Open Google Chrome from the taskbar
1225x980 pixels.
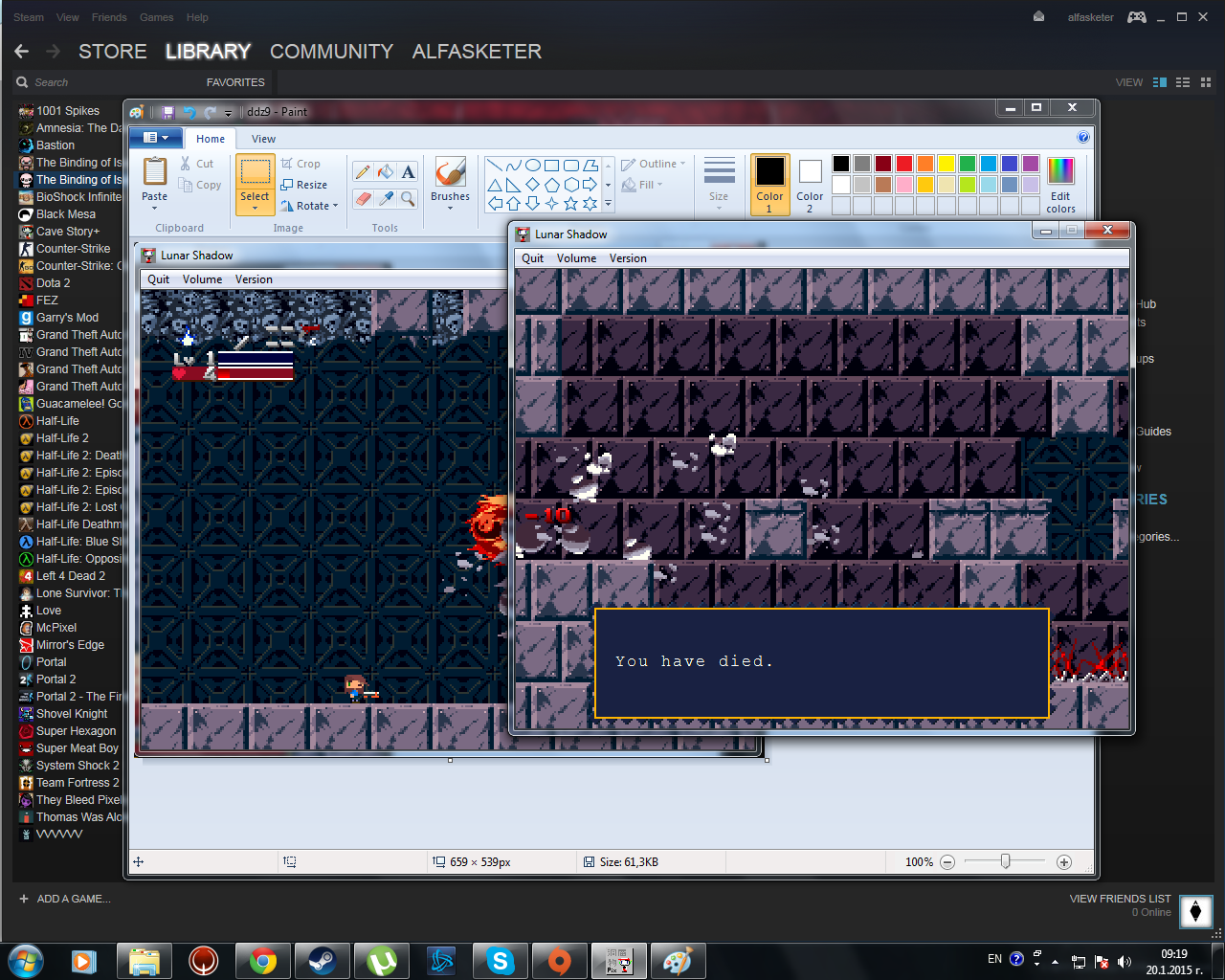[263, 961]
